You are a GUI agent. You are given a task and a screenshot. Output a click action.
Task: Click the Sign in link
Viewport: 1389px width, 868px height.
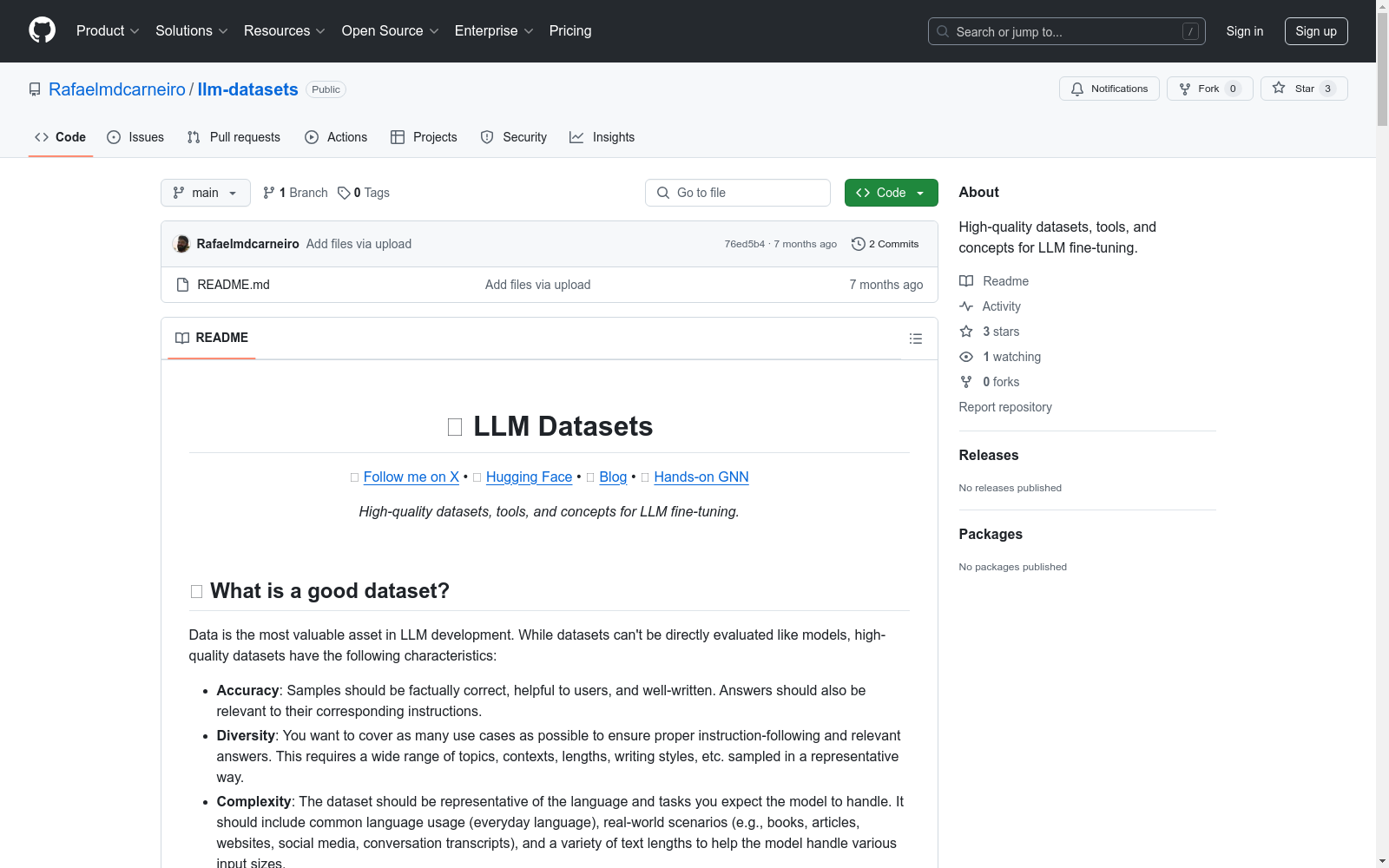pos(1245,31)
